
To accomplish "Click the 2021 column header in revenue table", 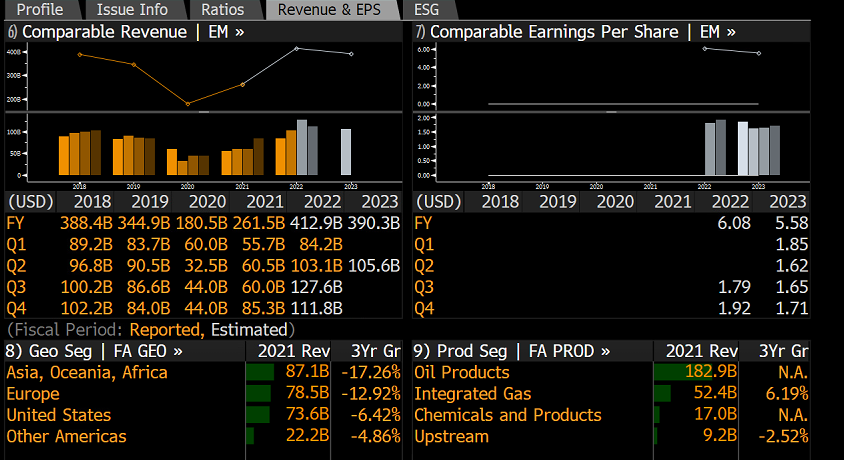I will 265,202.
